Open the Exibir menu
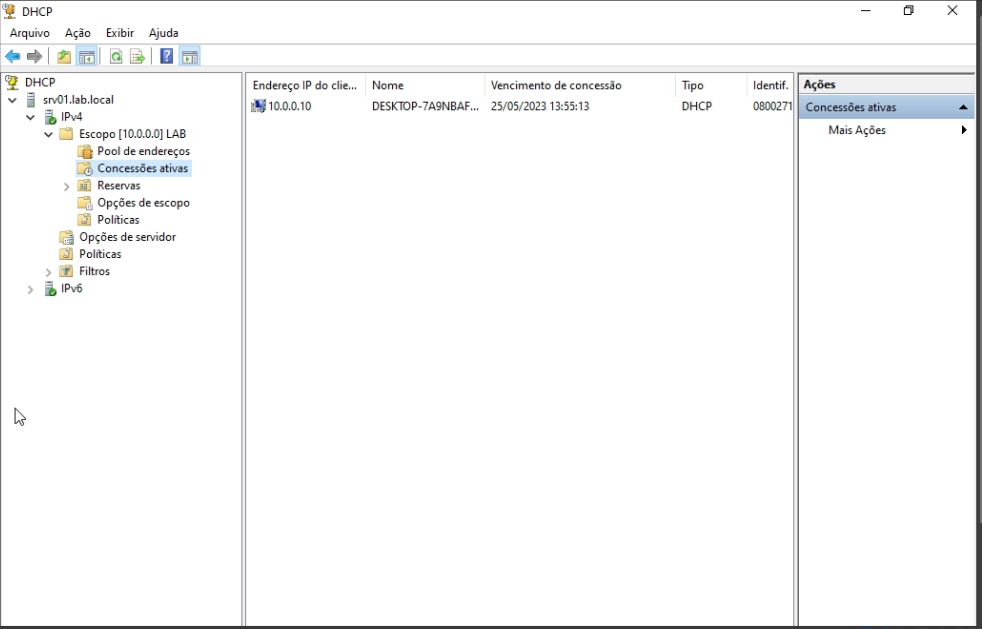Image resolution: width=982 pixels, height=629 pixels. click(x=120, y=33)
